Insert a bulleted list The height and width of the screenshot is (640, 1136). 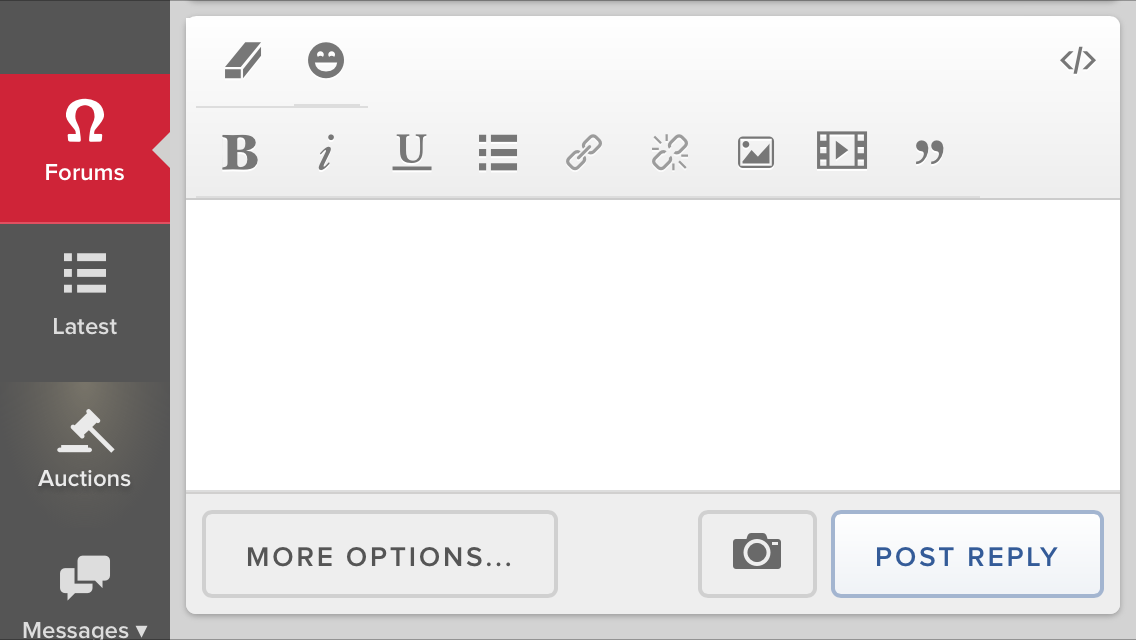tap(497, 153)
